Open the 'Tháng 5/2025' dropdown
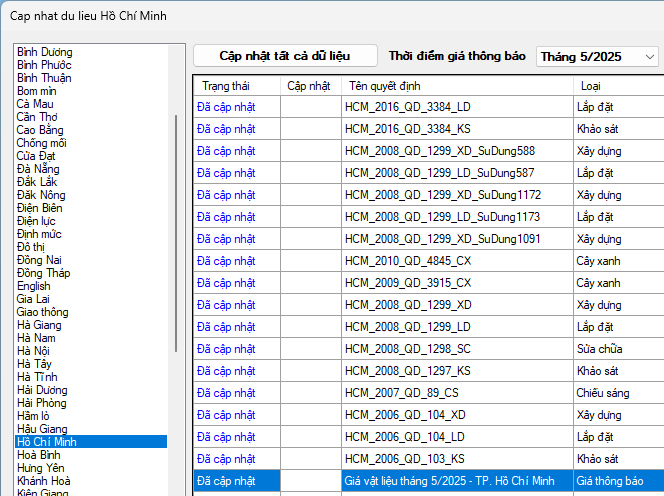The image size is (664, 496). coord(597,57)
